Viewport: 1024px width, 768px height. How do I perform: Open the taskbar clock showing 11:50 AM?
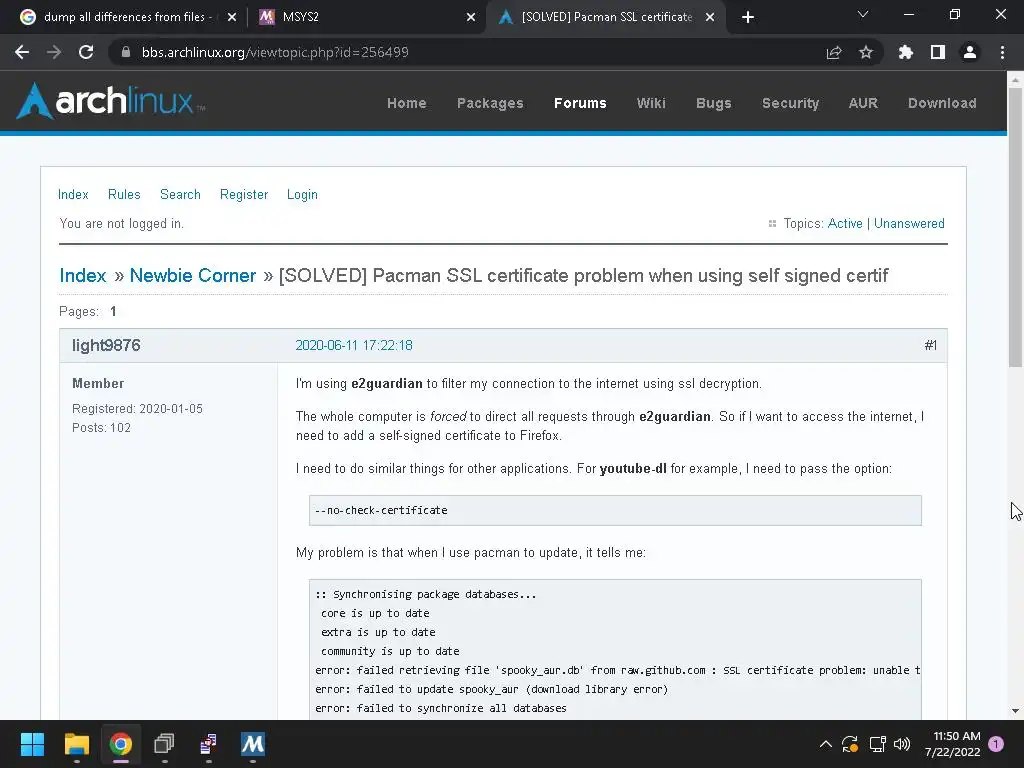(952, 744)
